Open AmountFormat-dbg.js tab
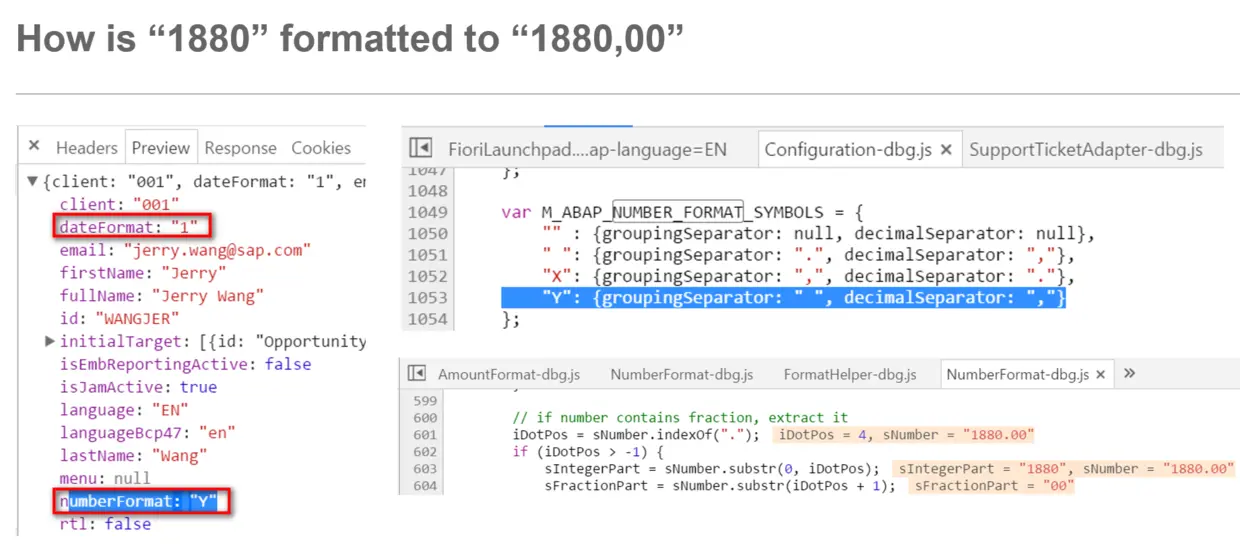Viewport: 1240px width, 557px height. (x=508, y=374)
